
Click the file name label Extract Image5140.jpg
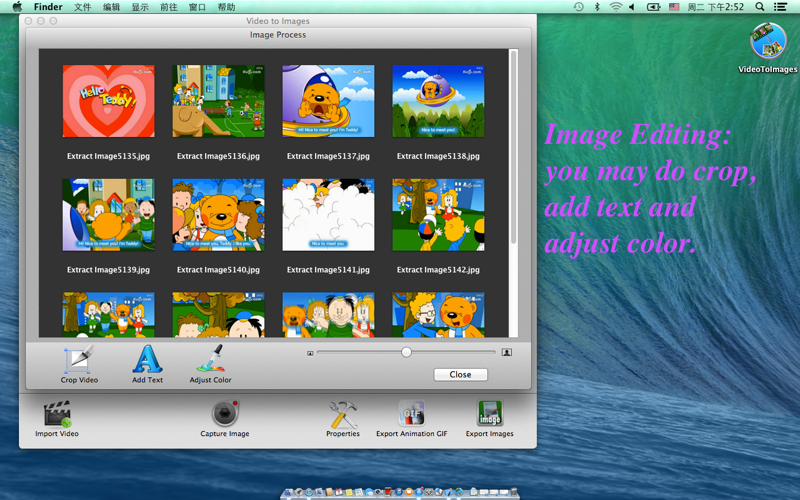(x=218, y=270)
